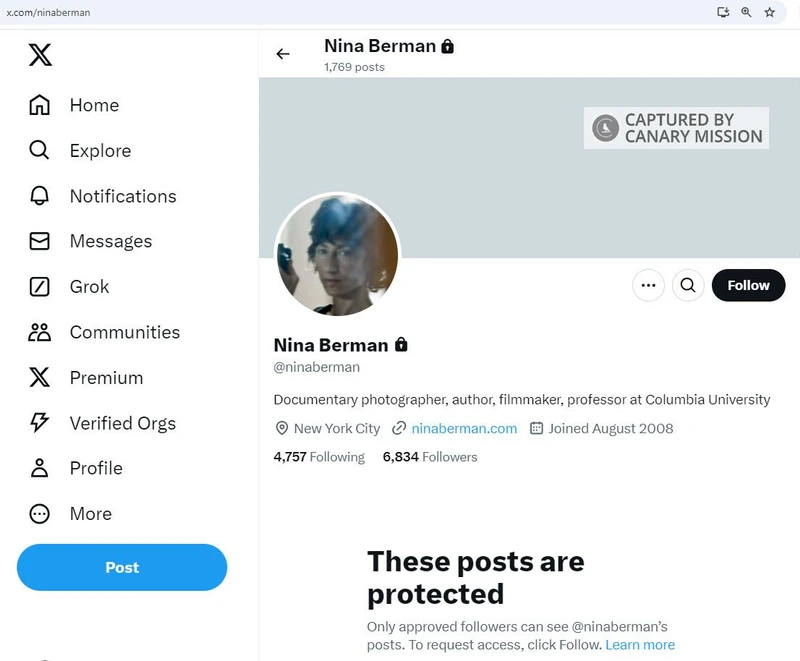The width and height of the screenshot is (800, 661).
Task: Click the Post button
Action: coord(122,567)
